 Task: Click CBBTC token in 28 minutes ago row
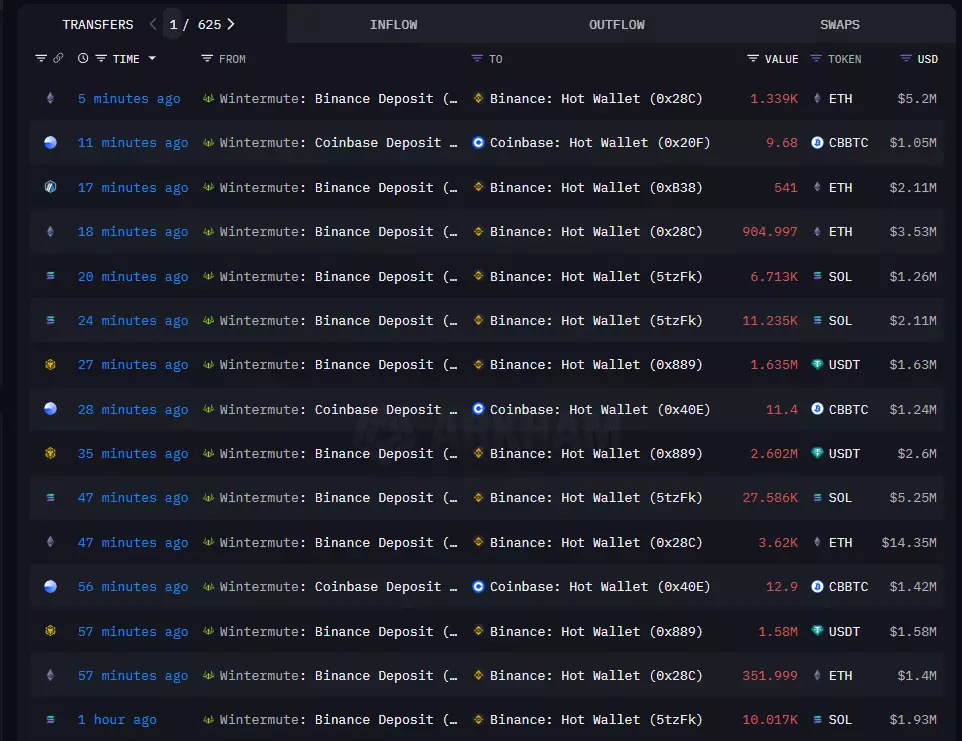(x=848, y=409)
